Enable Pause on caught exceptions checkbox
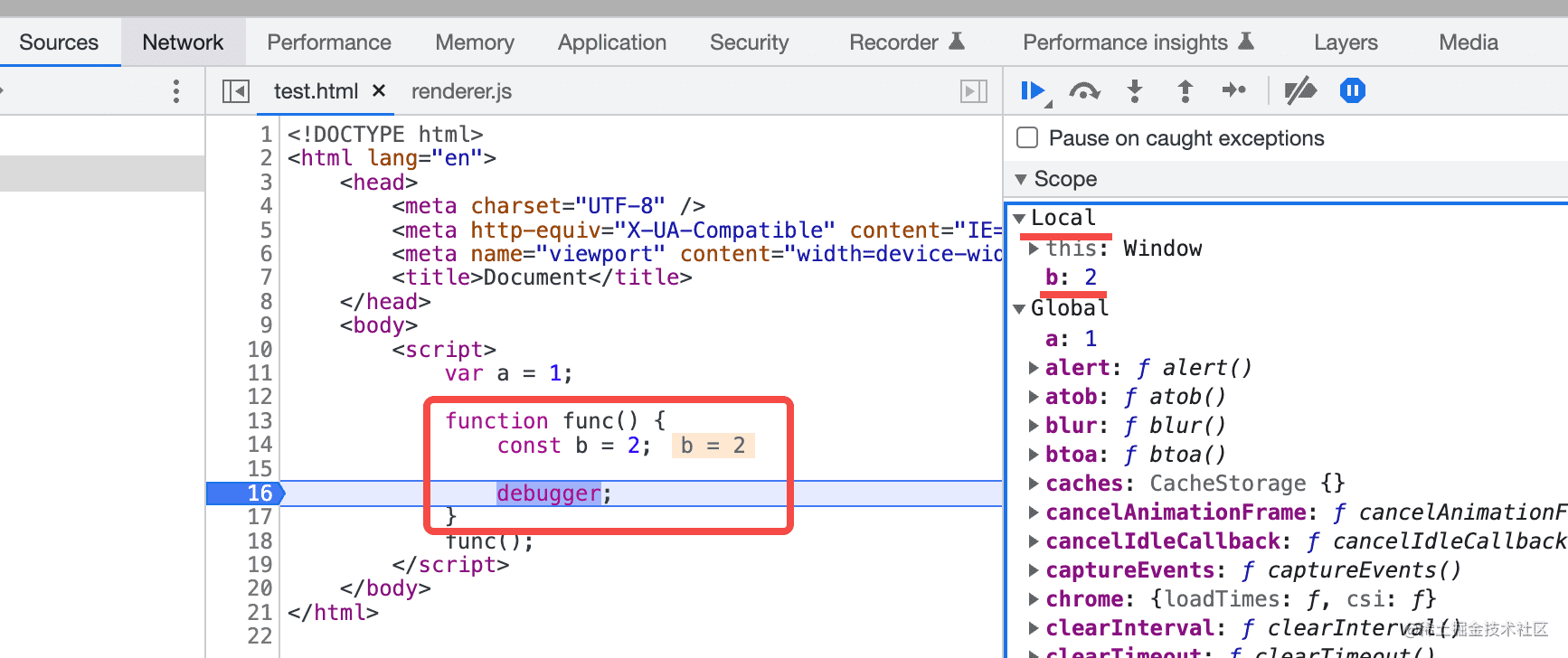This screenshot has height=658, width=1568. tap(1027, 137)
